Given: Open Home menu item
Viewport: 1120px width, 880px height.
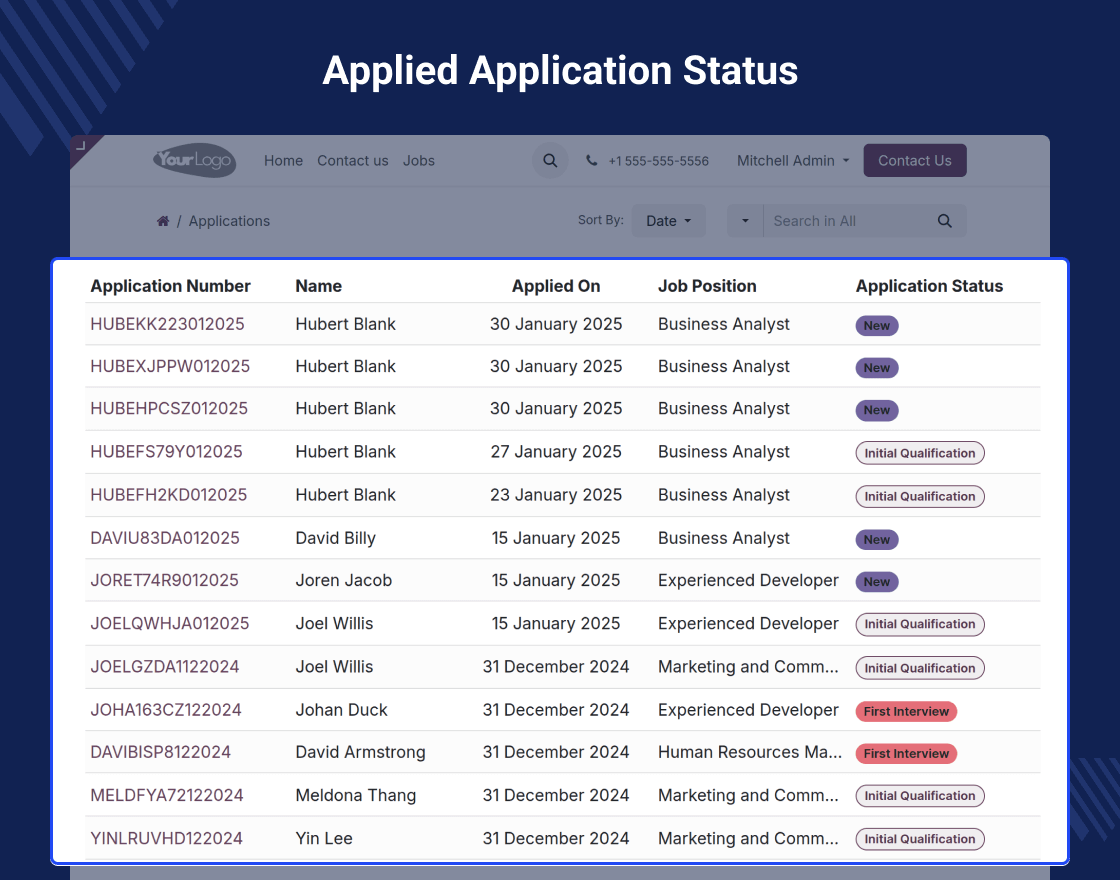Looking at the screenshot, I should click(x=283, y=161).
